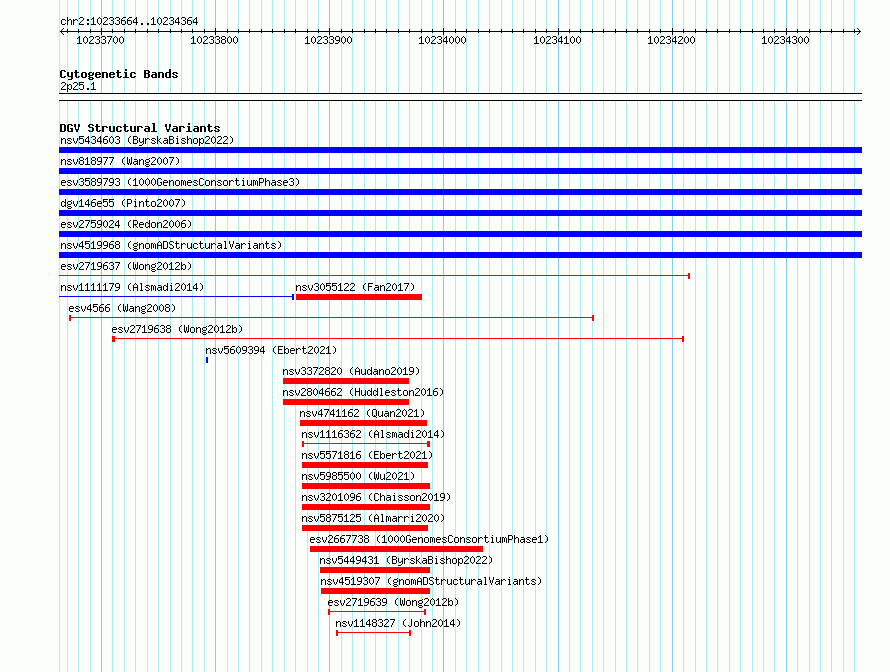Click red bar of nsv5875125 (Almarri2020)

(365, 528)
